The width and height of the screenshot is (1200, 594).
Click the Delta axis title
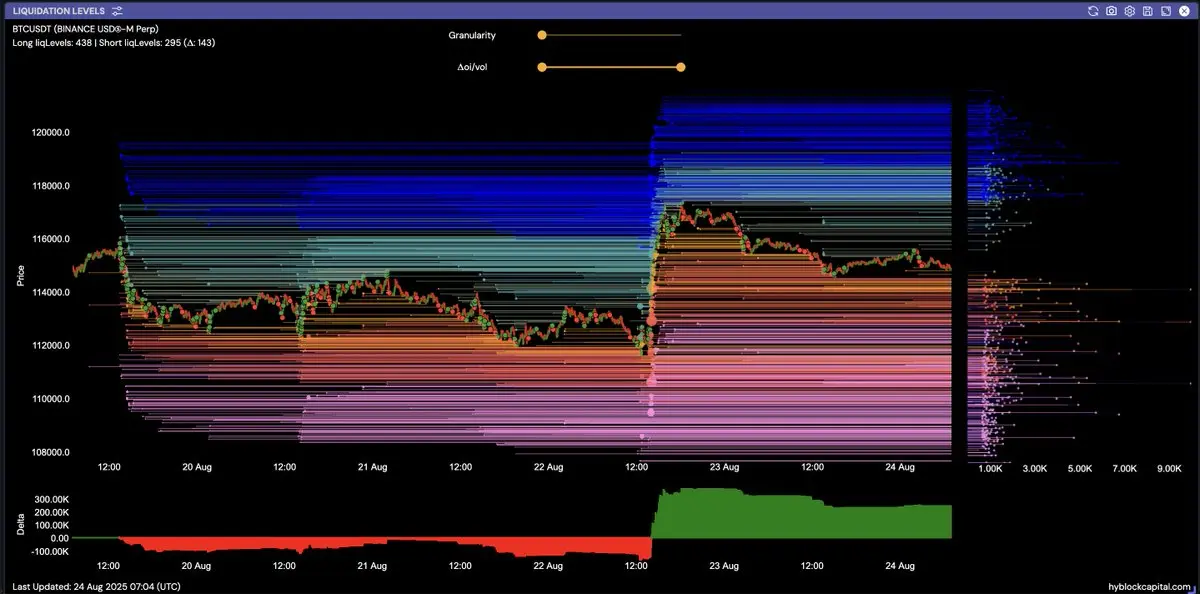pos(21,524)
